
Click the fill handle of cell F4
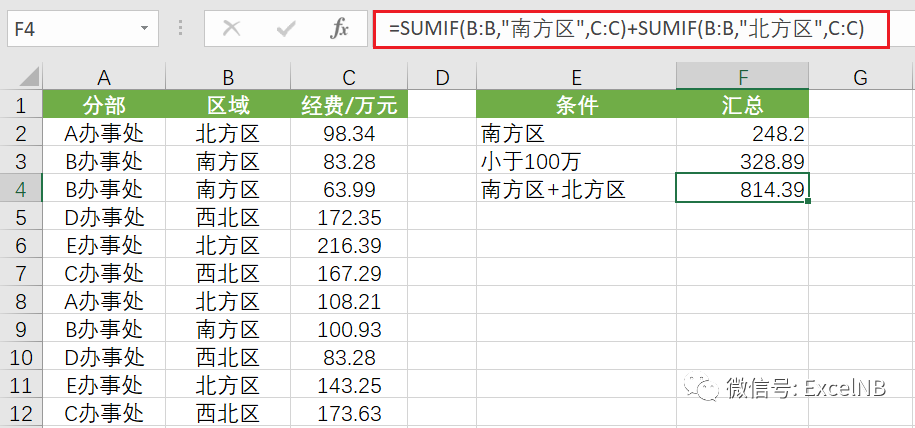809,201
